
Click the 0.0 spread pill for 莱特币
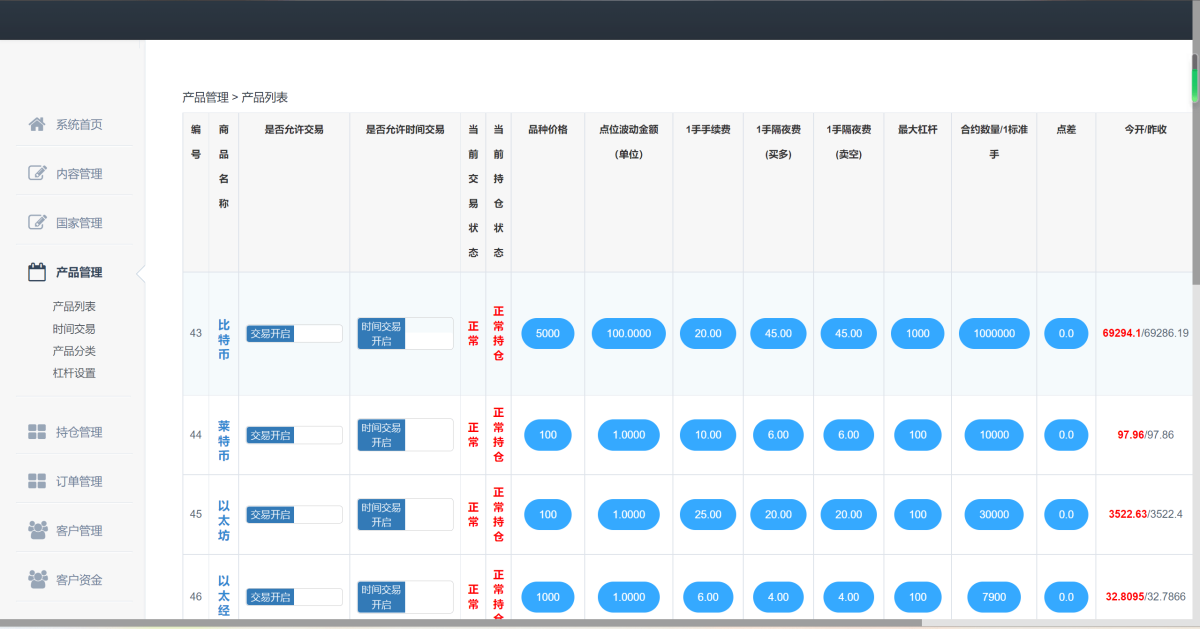point(1066,435)
